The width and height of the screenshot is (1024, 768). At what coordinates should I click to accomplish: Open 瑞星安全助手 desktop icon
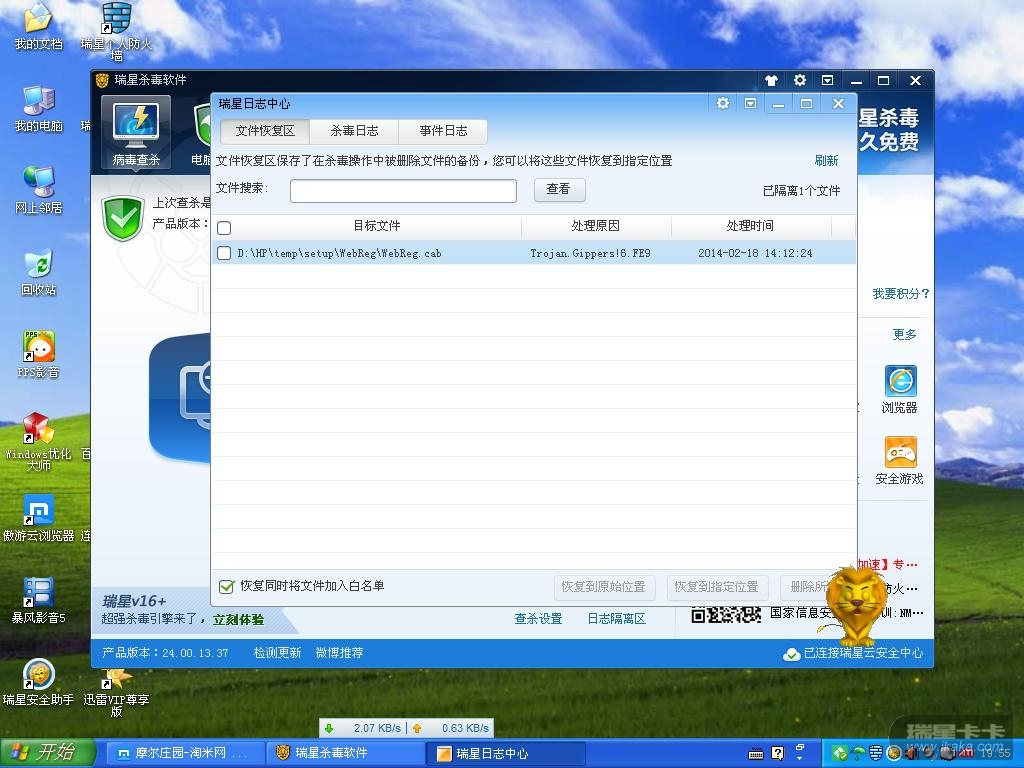coord(39,682)
